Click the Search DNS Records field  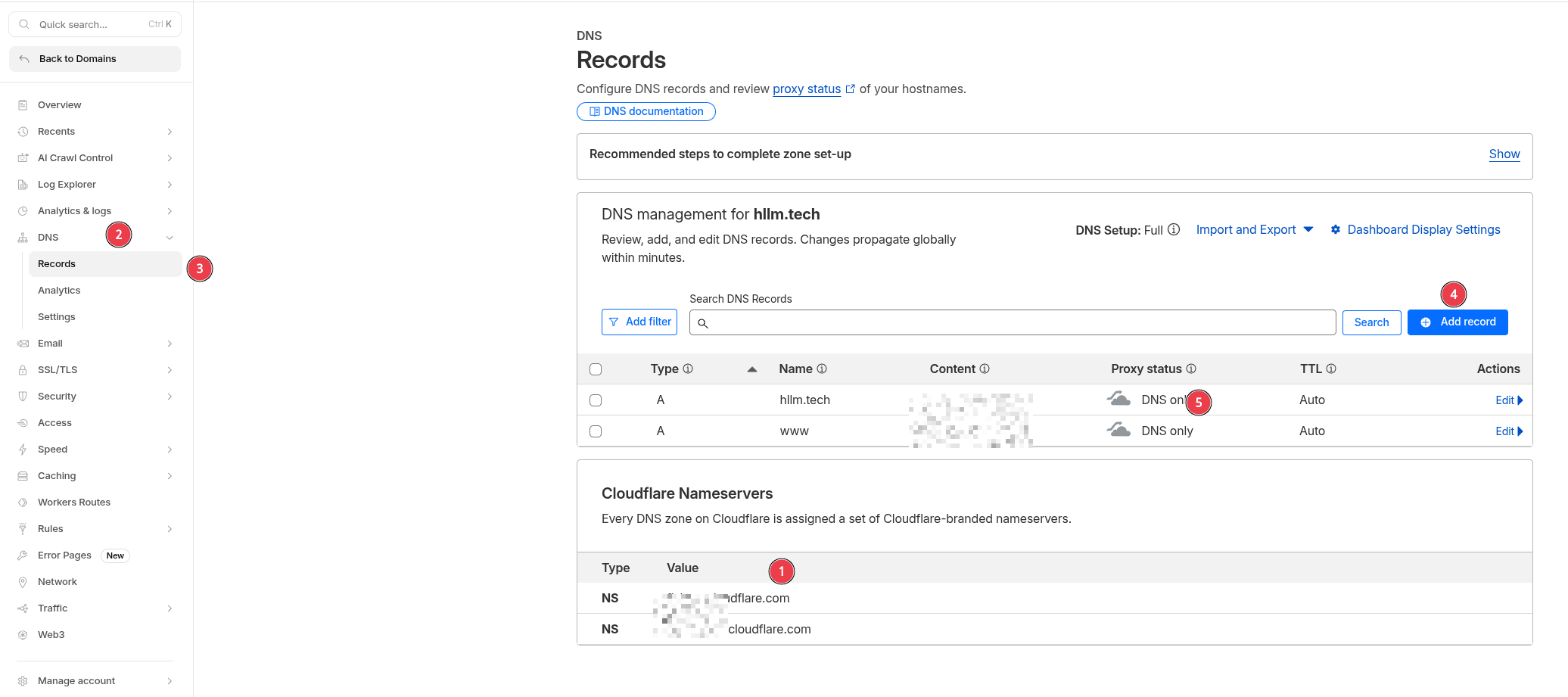click(x=1013, y=322)
